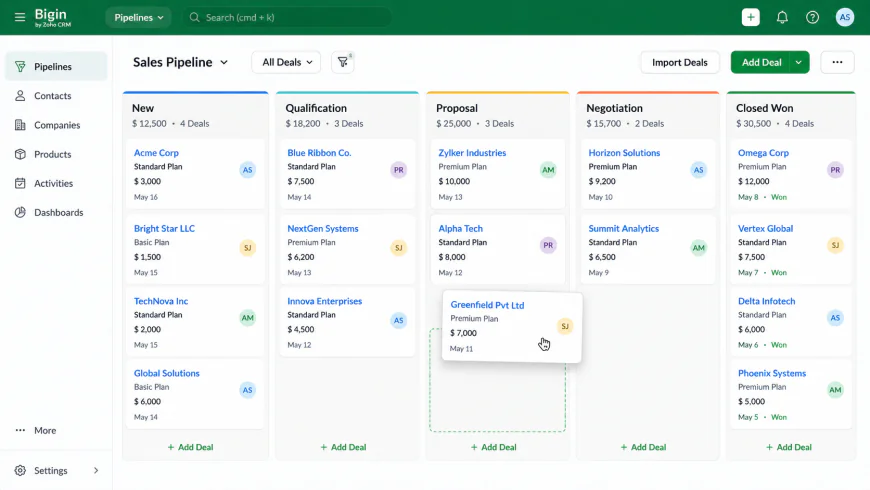
Task: Click the SJ owner avatar on NextGen Systems
Action: 398,247
